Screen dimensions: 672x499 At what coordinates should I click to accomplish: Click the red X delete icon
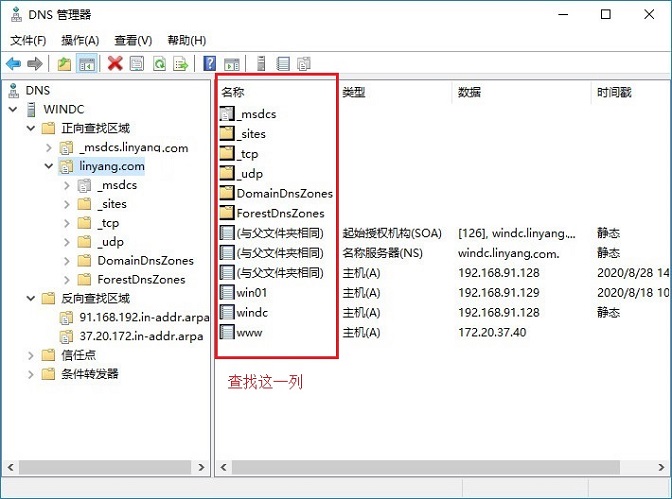coord(115,64)
